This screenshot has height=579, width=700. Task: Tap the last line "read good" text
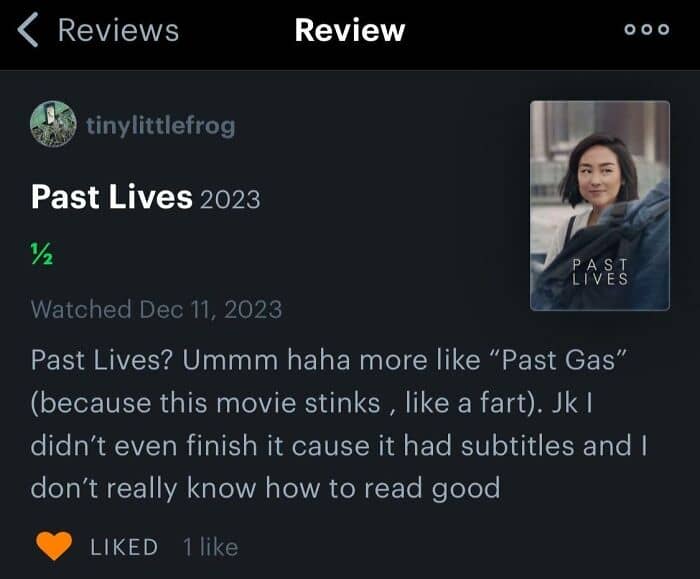(432, 488)
